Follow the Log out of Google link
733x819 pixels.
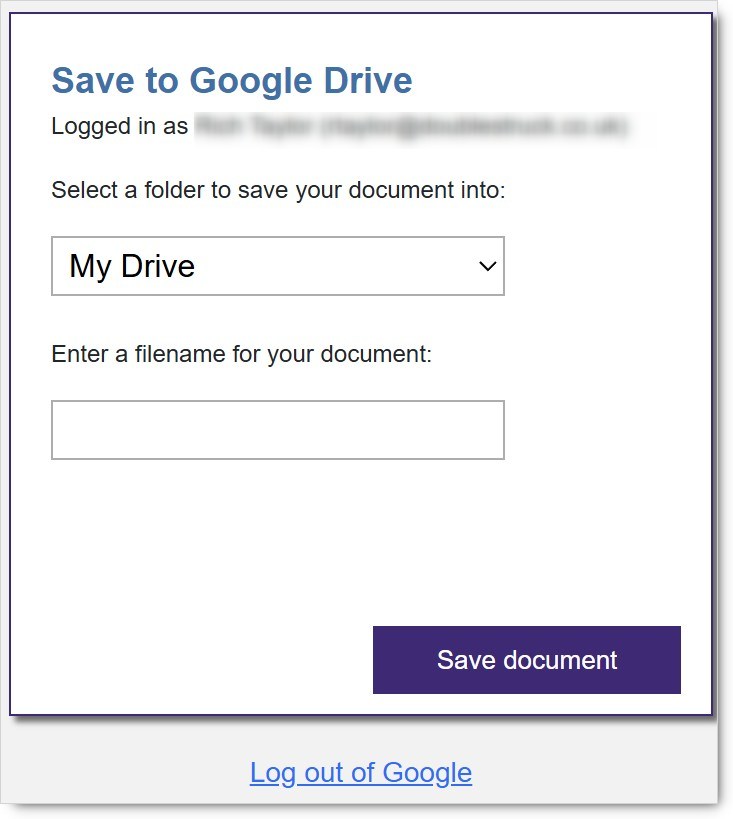[361, 773]
